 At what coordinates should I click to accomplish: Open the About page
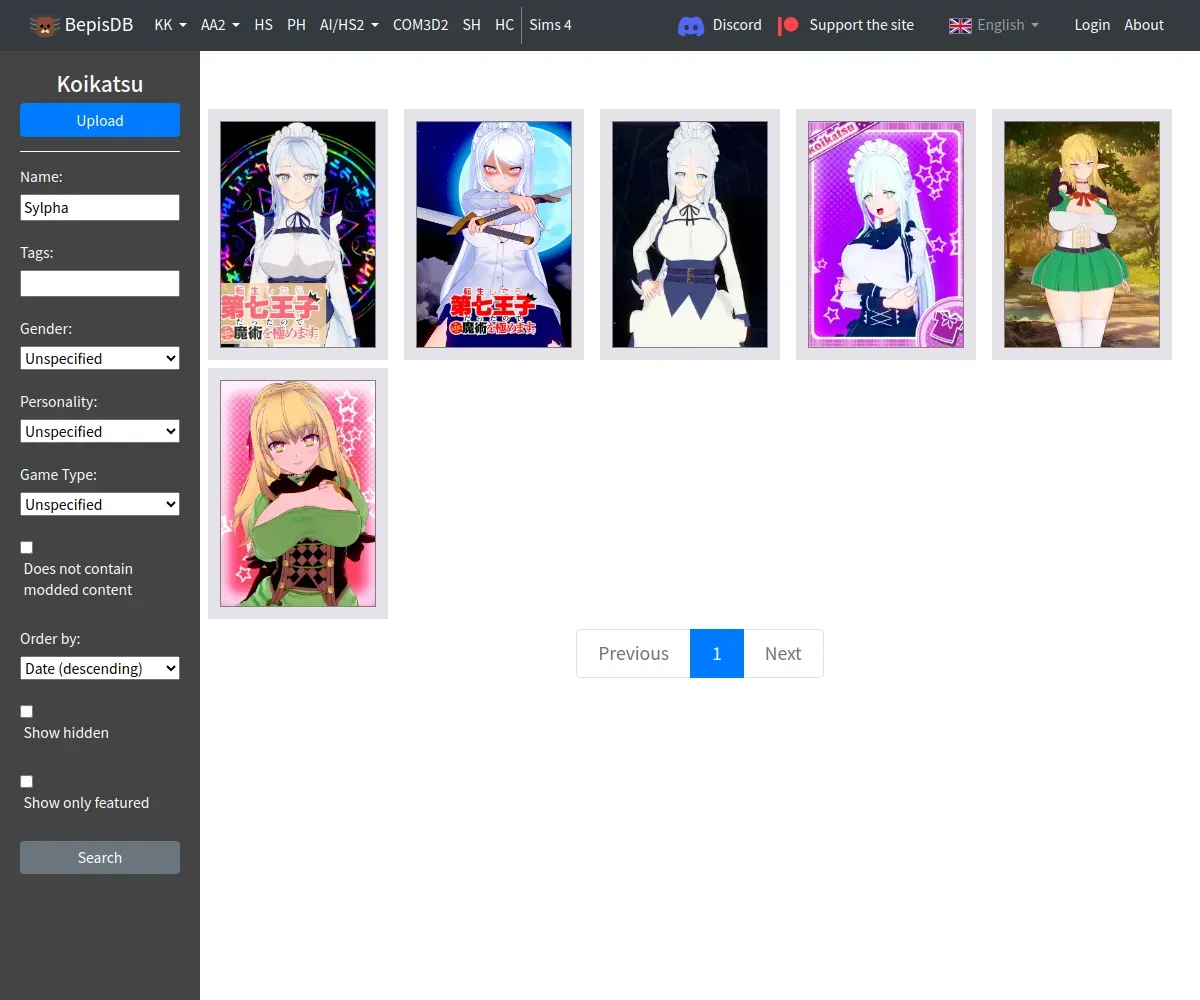pyautogui.click(x=1144, y=25)
